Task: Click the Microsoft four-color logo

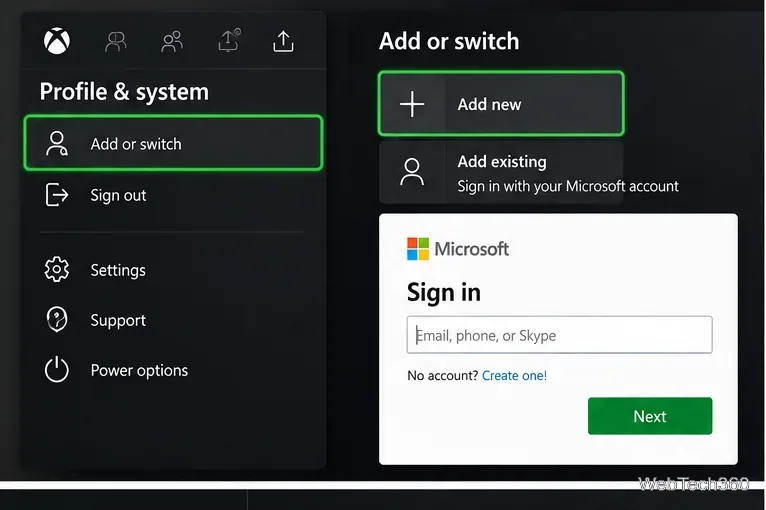Action: click(418, 249)
